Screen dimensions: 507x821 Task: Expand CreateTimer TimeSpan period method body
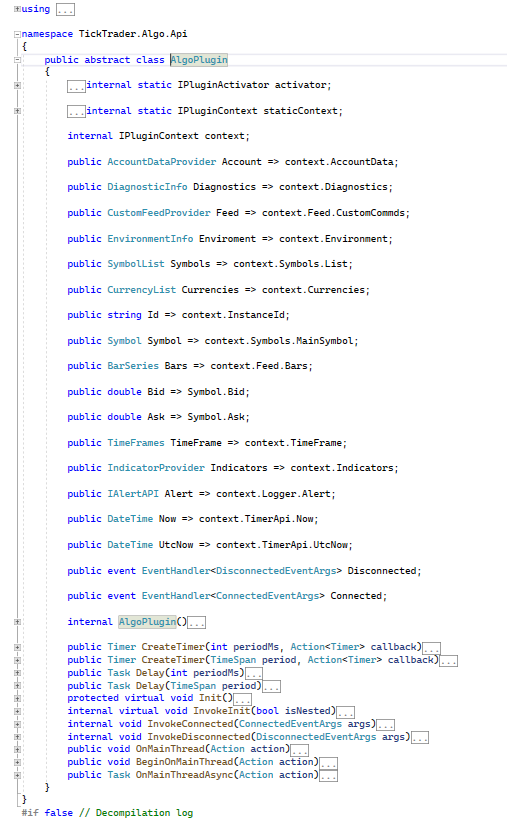point(17,660)
